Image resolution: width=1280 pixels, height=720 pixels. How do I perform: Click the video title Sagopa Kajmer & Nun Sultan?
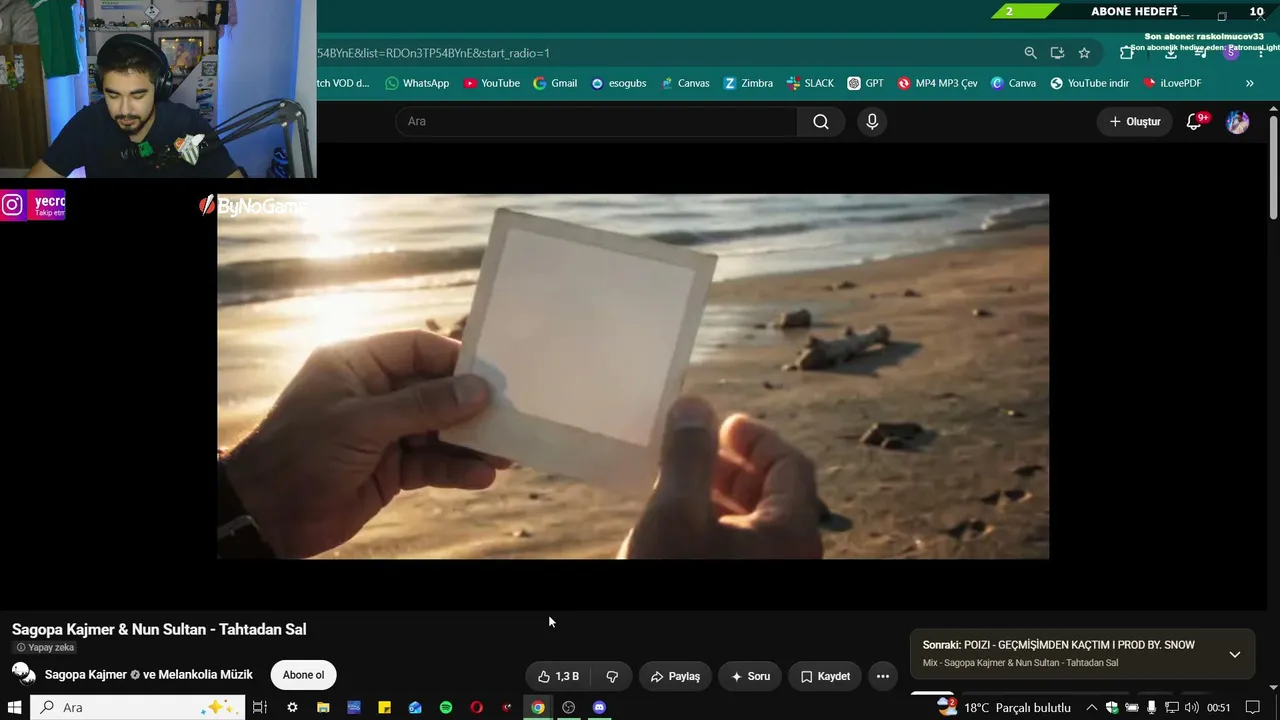[159, 629]
